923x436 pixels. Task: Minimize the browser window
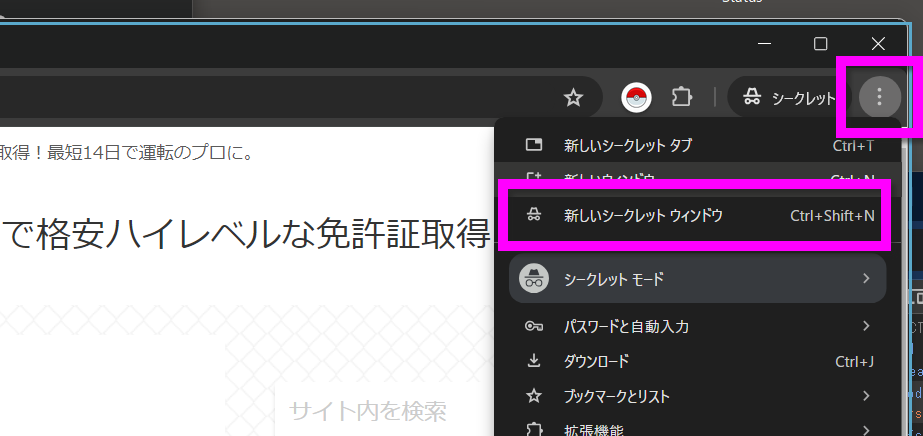coord(764,43)
